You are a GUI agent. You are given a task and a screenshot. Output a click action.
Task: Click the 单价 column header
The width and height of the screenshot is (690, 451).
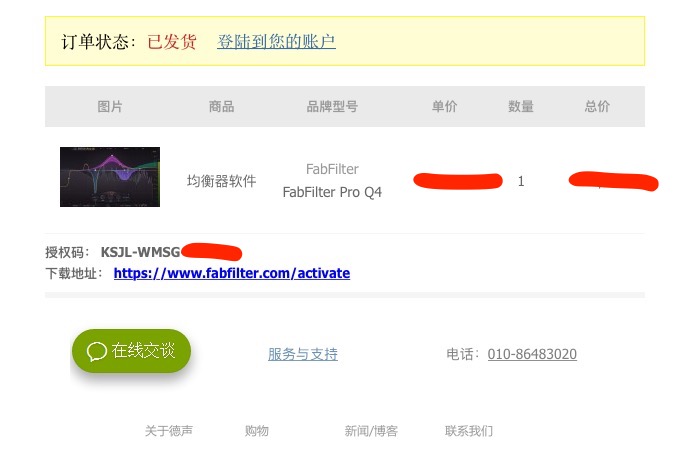point(444,106)
